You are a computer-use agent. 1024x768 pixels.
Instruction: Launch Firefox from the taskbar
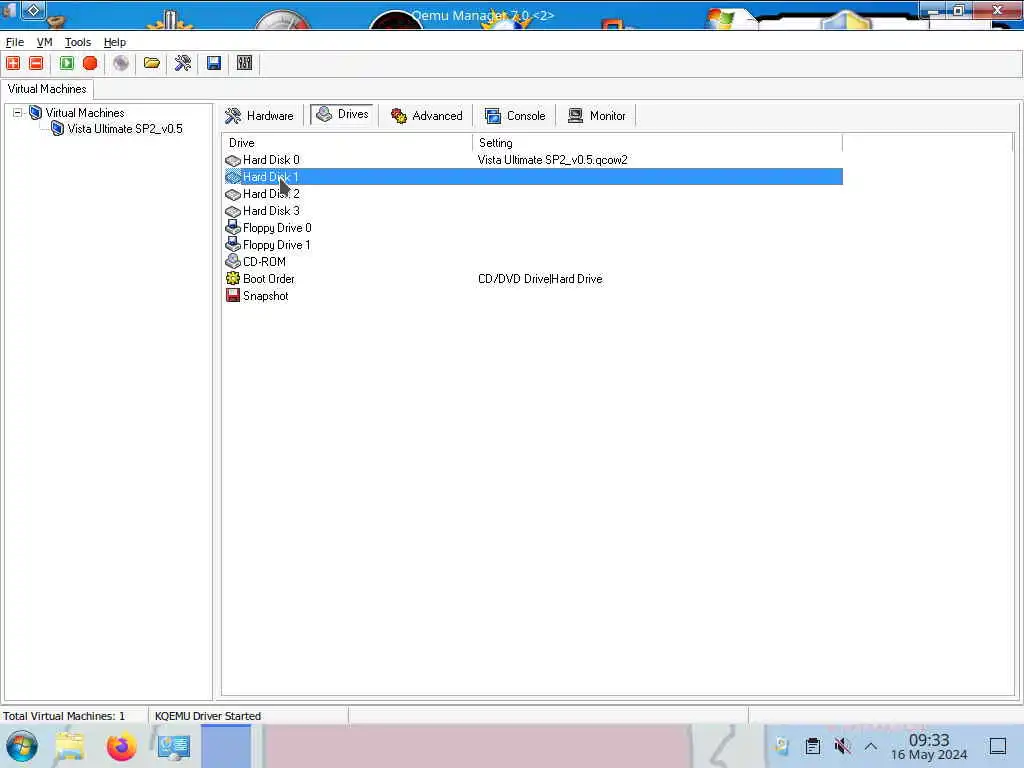pyautogui.click(x=121, y=746)
